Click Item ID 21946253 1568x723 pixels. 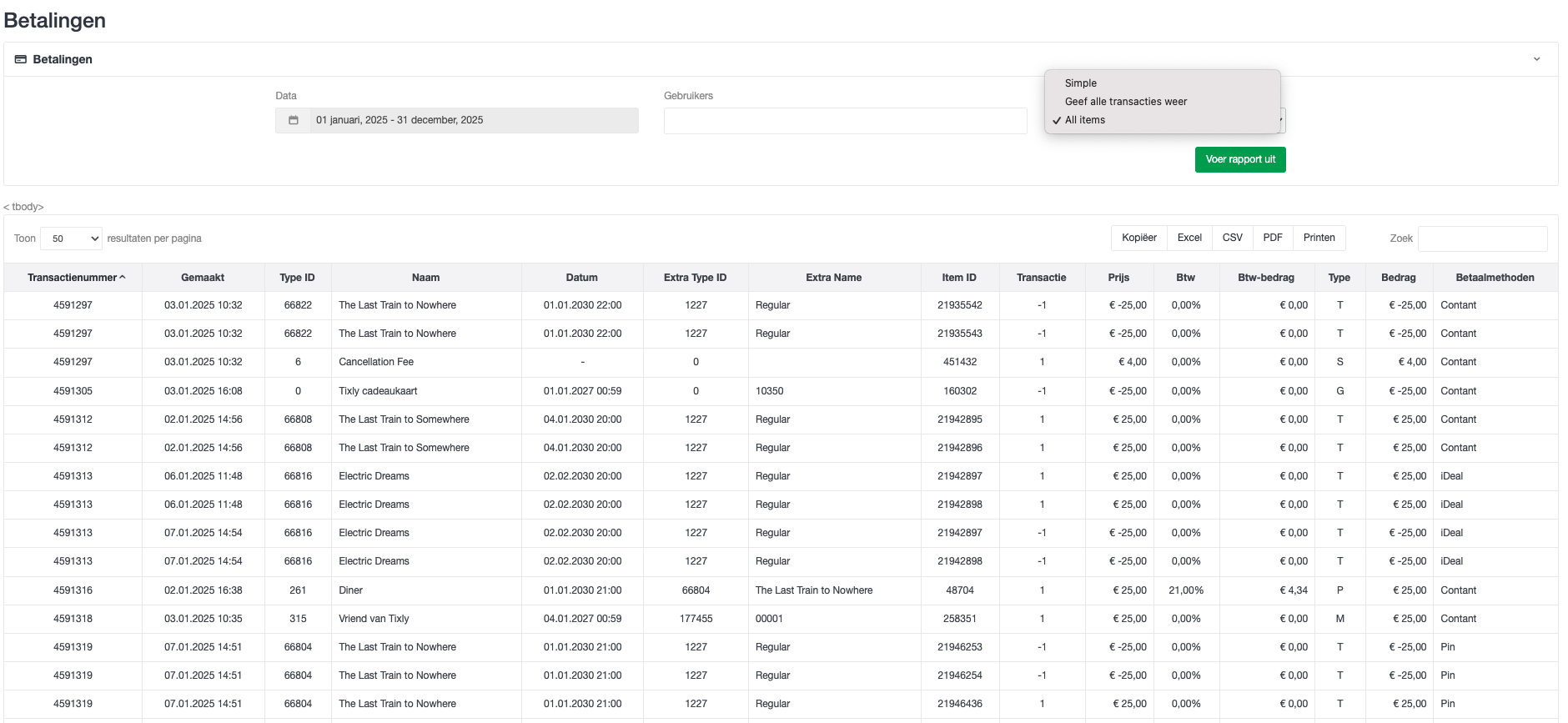(x=960, y=647)
